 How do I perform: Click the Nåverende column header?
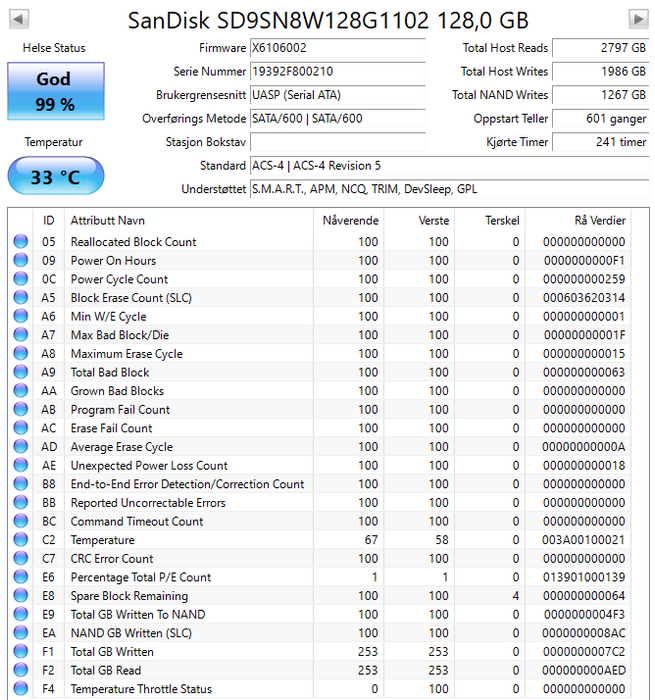tap(349, 220)
